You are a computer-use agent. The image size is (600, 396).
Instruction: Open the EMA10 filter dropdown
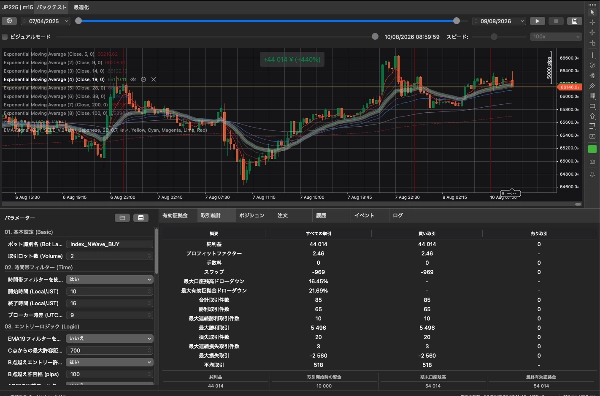[110, 339]
